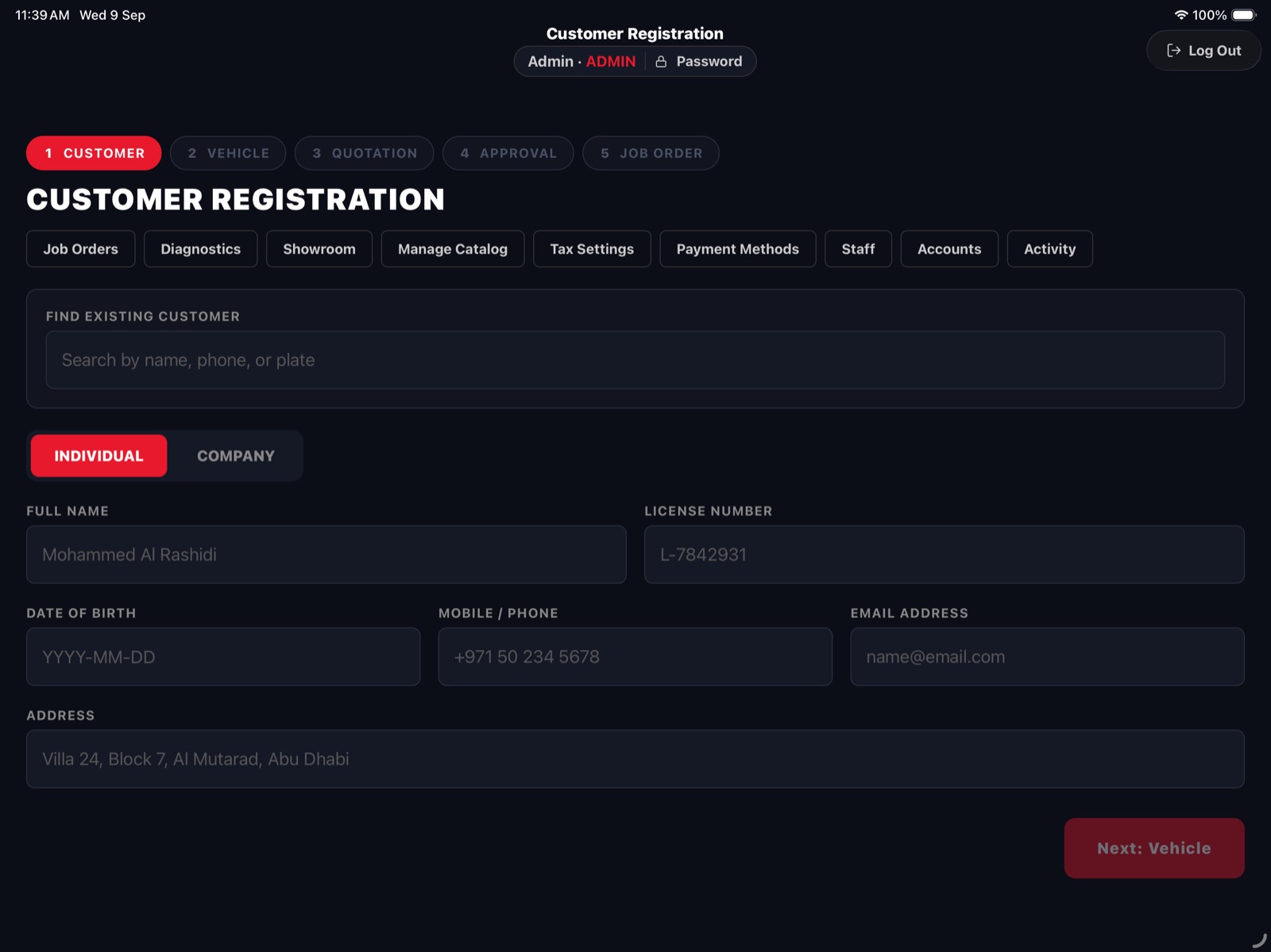Open the Accounts page
The width and height of the screenshot is (1271, 952).
coord(949,249)
